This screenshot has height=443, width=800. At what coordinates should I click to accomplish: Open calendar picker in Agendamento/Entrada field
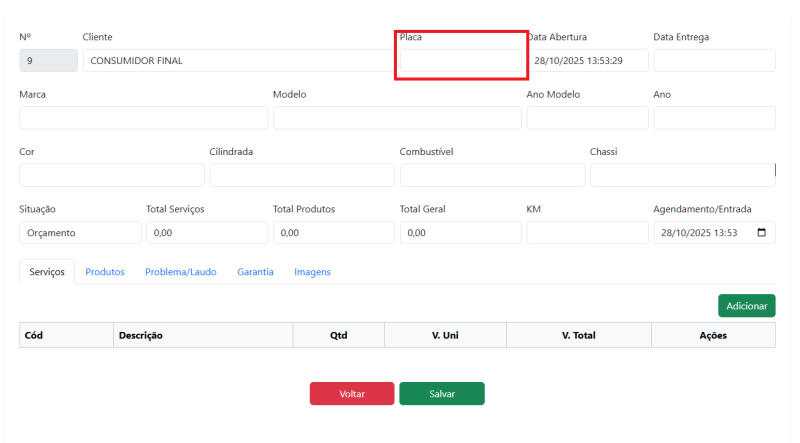[762, 233]
